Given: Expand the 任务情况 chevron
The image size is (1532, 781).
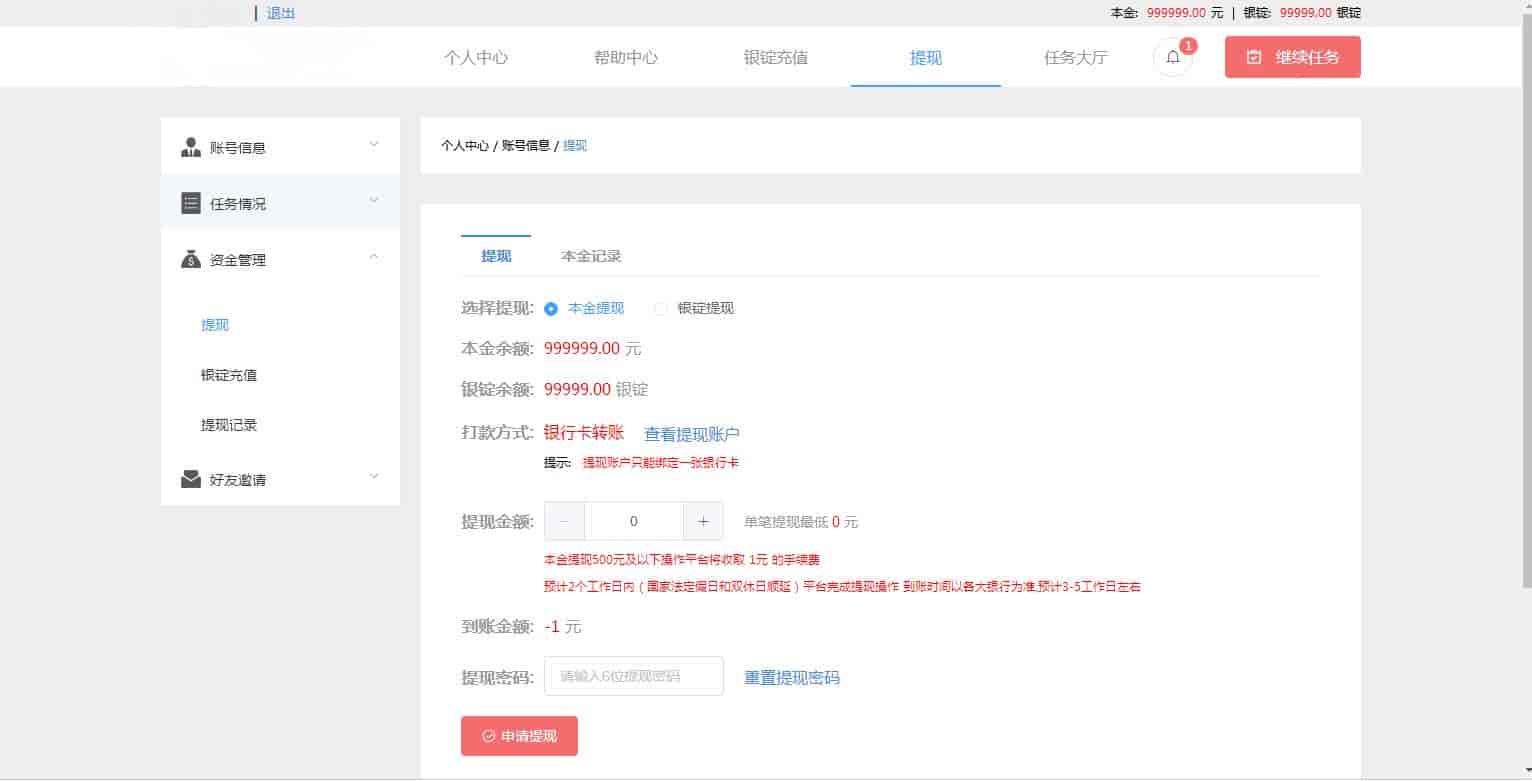Looking at the screenshot, I should (374, 201).
